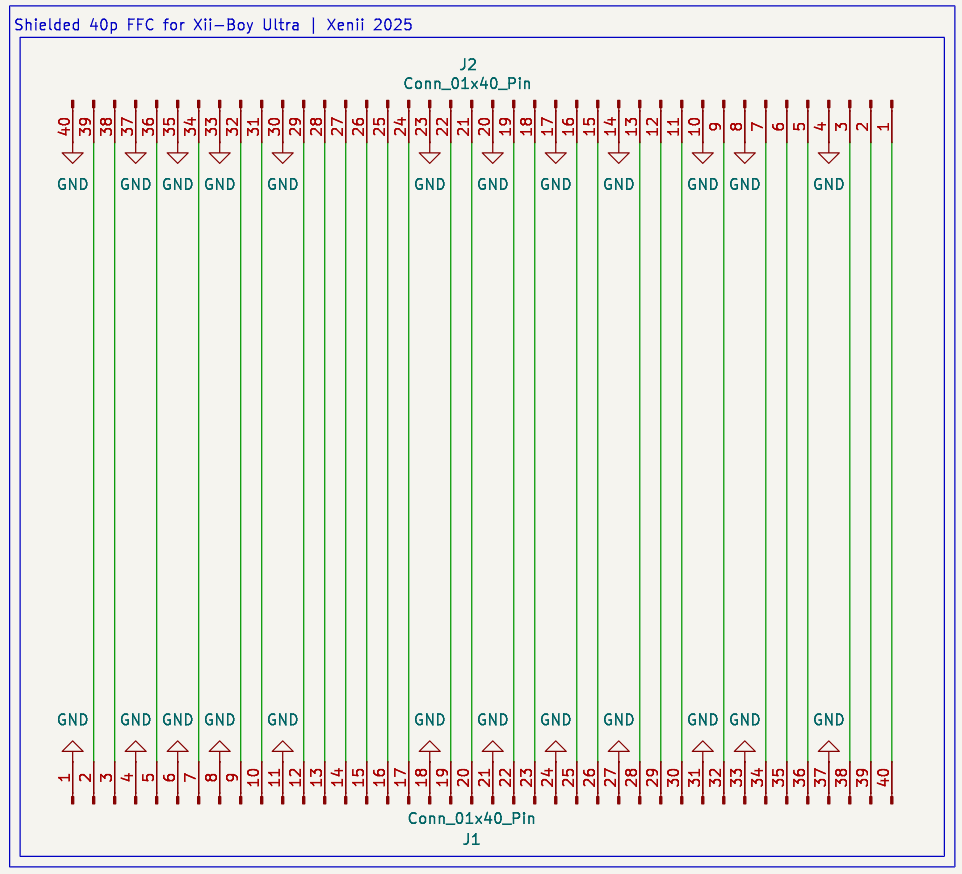This screenshot has width=962, height=874.
Task: Click pin number 15 on connector J1
Action: [x=358, y=778]
